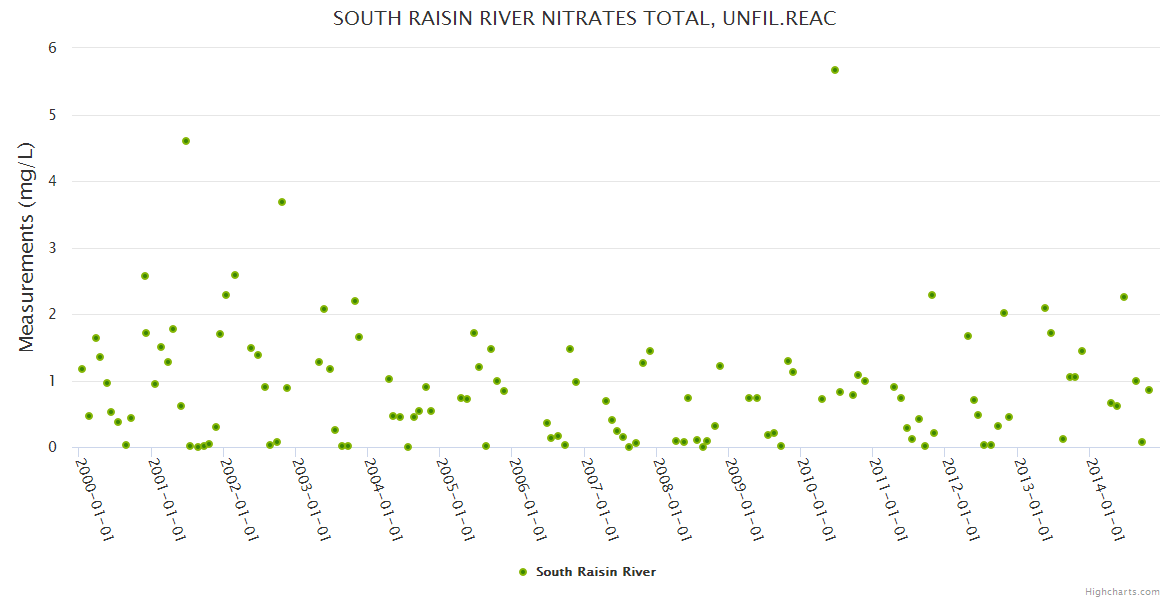Click the y-axis label 0

point(52,447)
